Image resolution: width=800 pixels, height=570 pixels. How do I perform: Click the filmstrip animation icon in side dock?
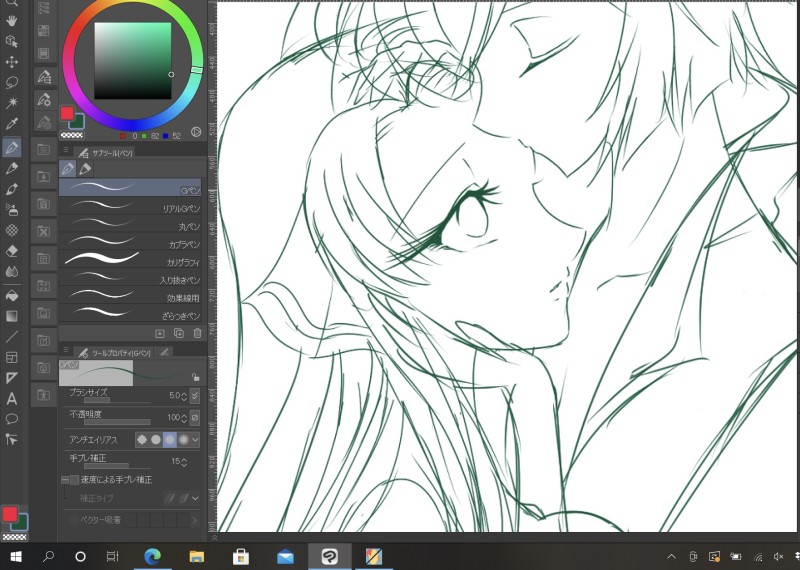(44, 53)
